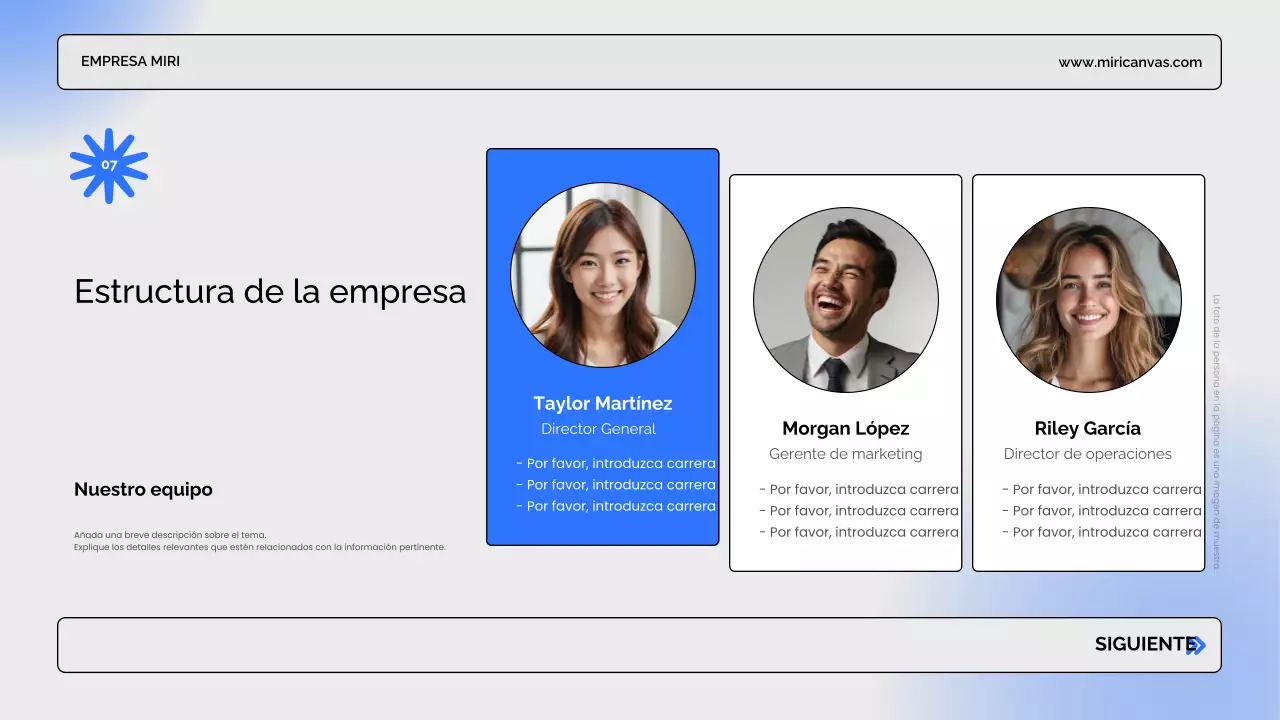Viewport: 1280px width, 720px height.
Task: Click the EMPRESA MIRI logo text
Action: (x=130, y=61)
